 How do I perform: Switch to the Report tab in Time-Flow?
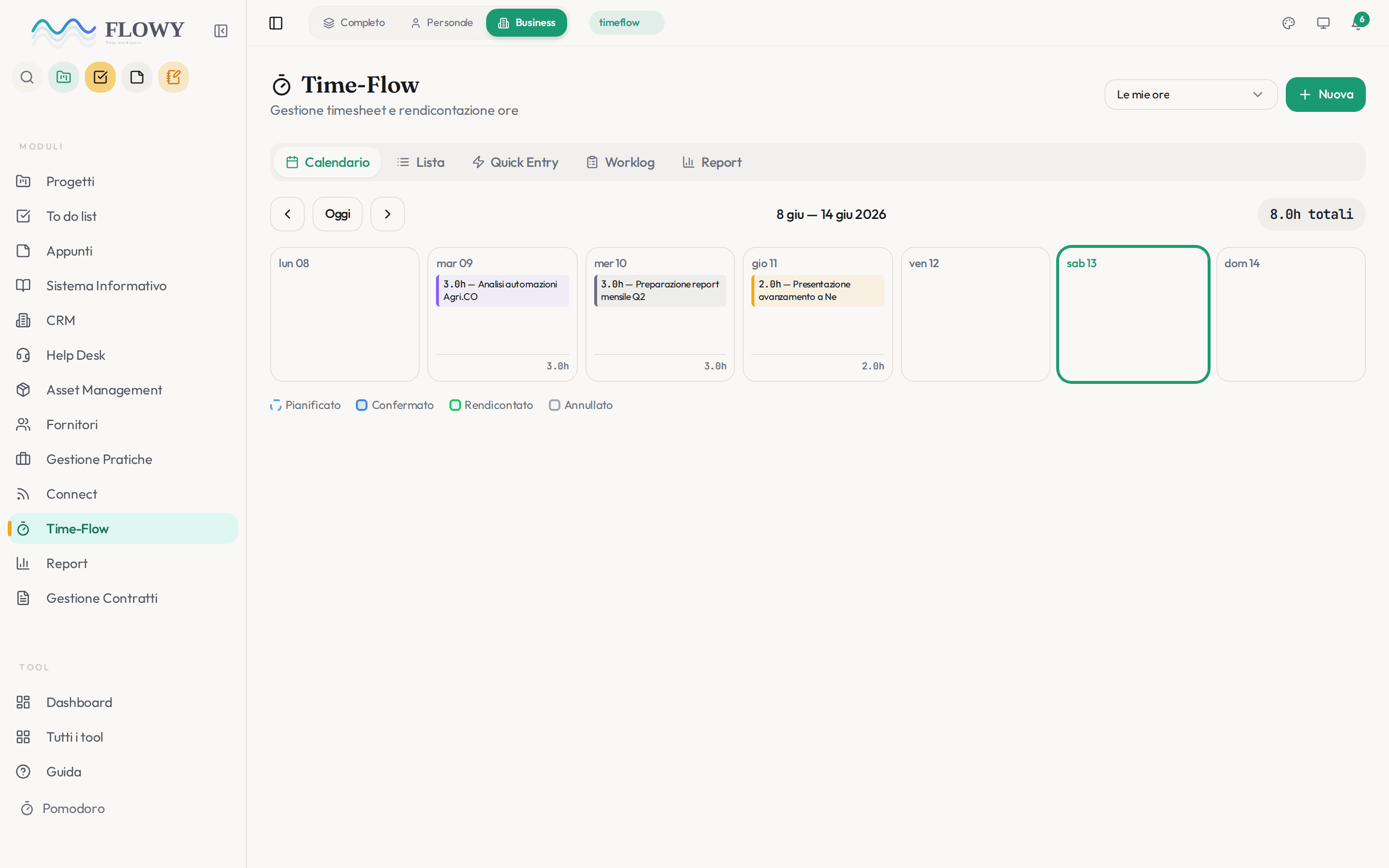[712, 163]
